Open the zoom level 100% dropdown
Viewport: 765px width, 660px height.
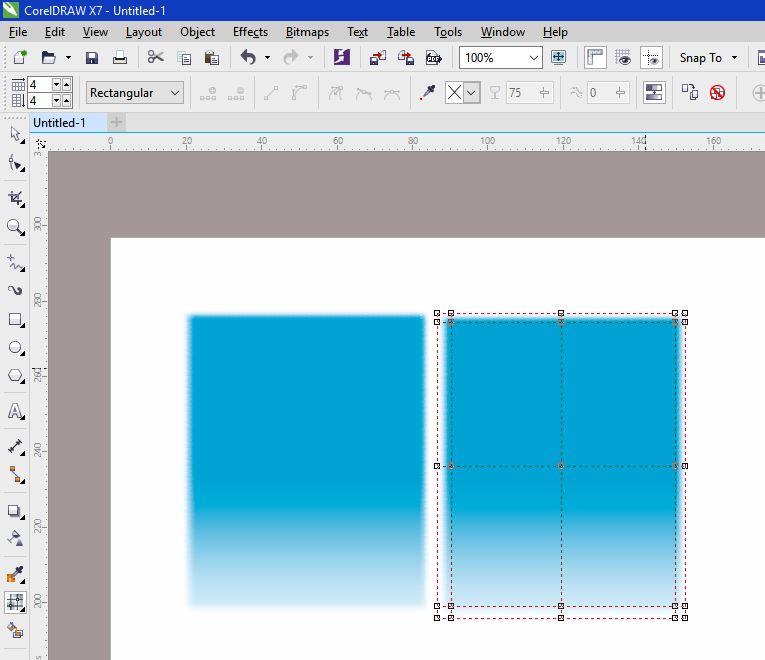coord(534,58)
